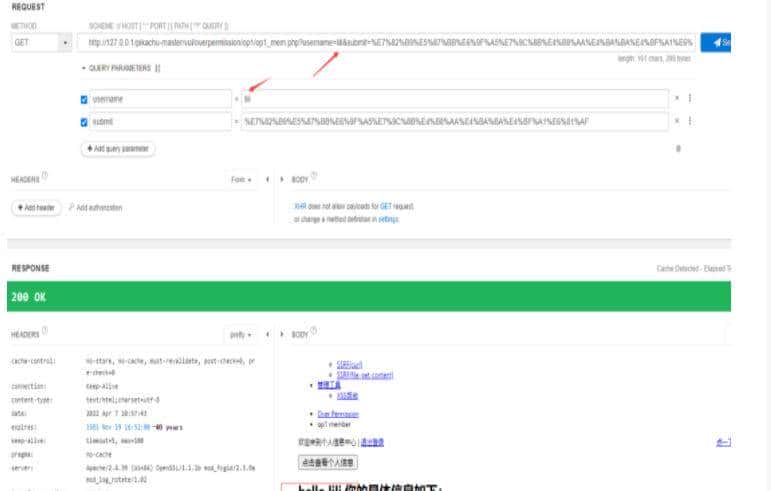Click the blue expires date value

pos(118,428)
